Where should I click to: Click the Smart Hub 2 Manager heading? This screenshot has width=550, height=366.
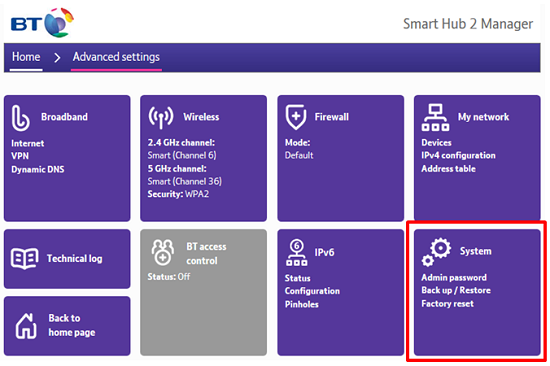pyautogui.click(x=468, y=24)
